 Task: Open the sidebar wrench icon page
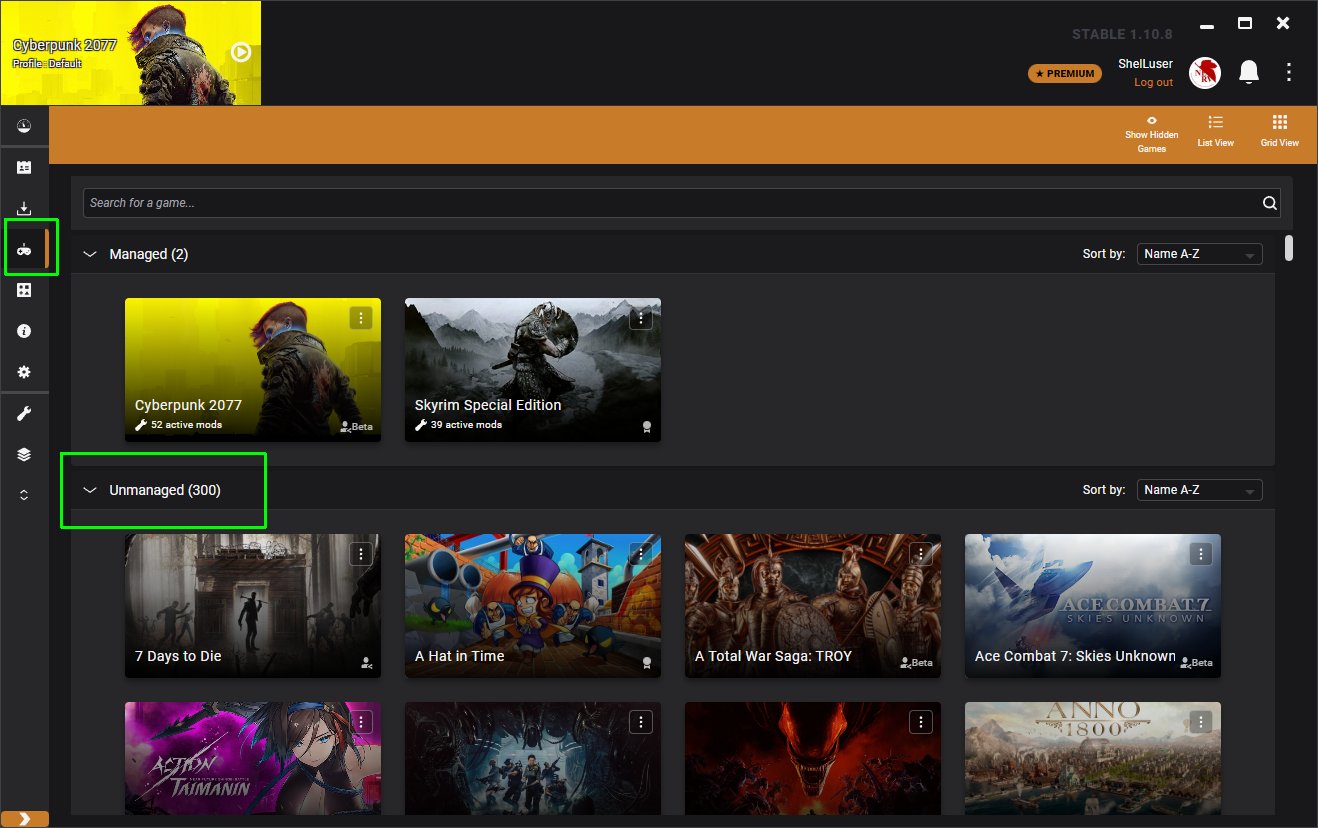click(24, 414)
